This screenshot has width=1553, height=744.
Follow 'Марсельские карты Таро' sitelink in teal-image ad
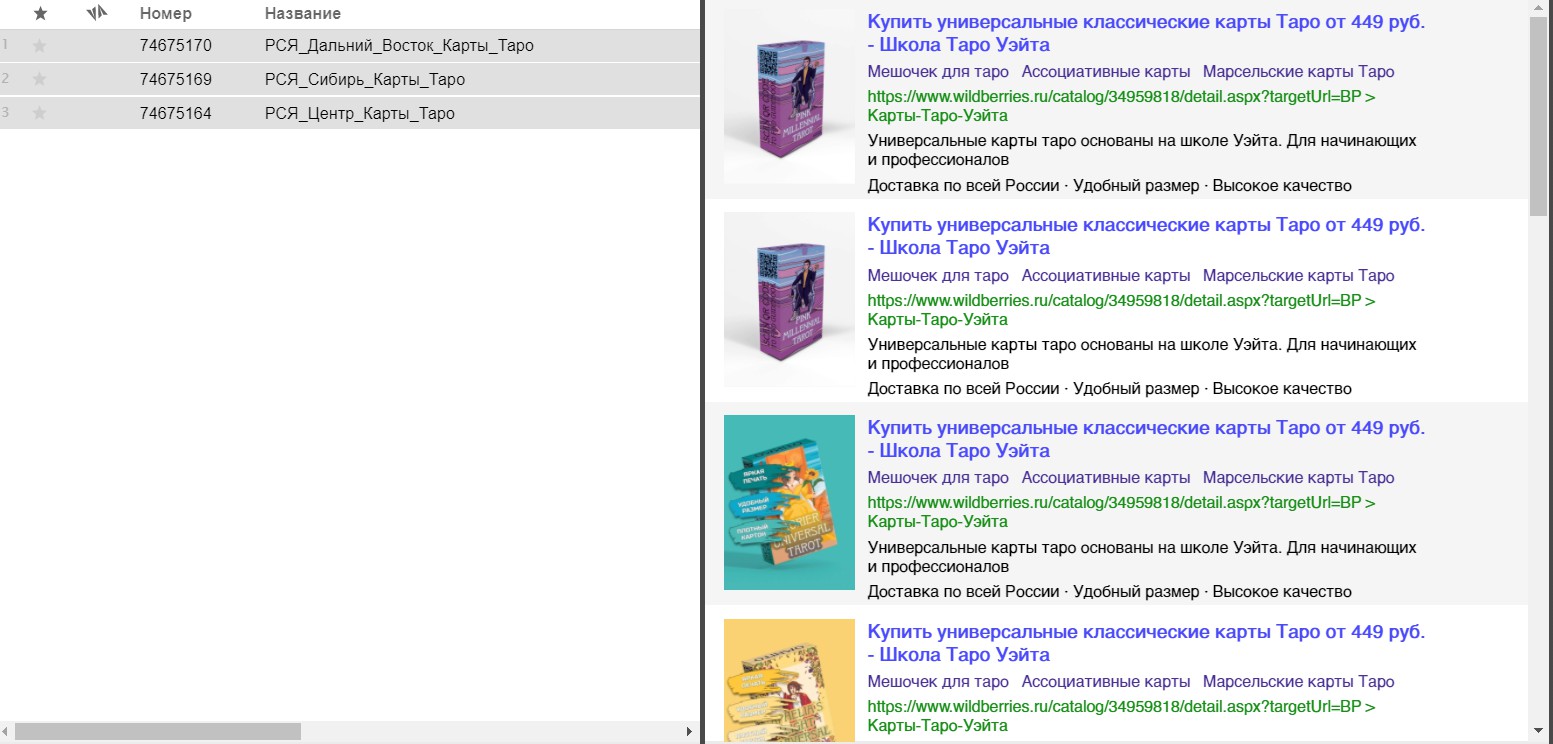point(1298,478)
